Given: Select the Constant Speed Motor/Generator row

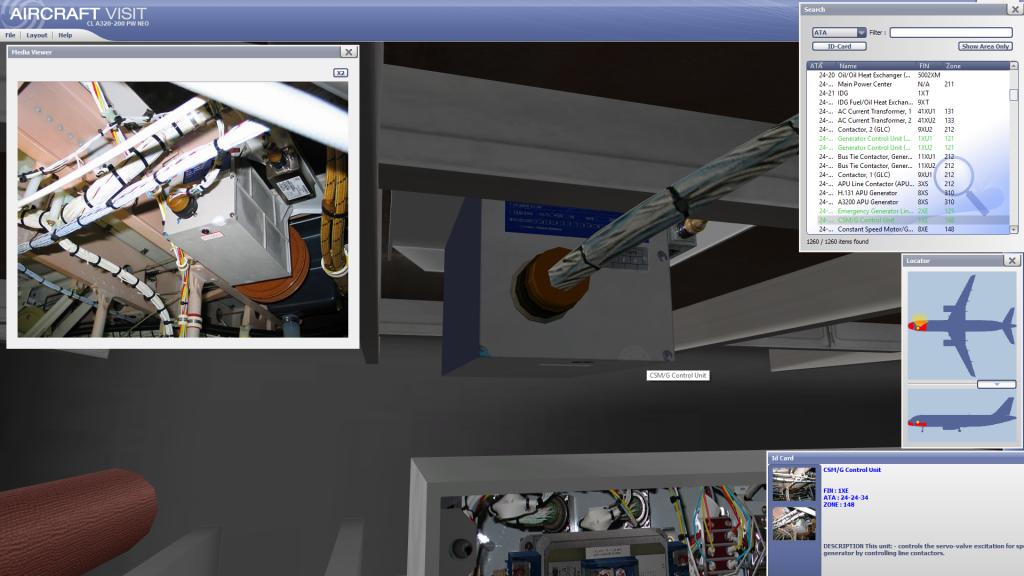Looking at the screenshot, I should pyautogui.click(x=908, y=229).
